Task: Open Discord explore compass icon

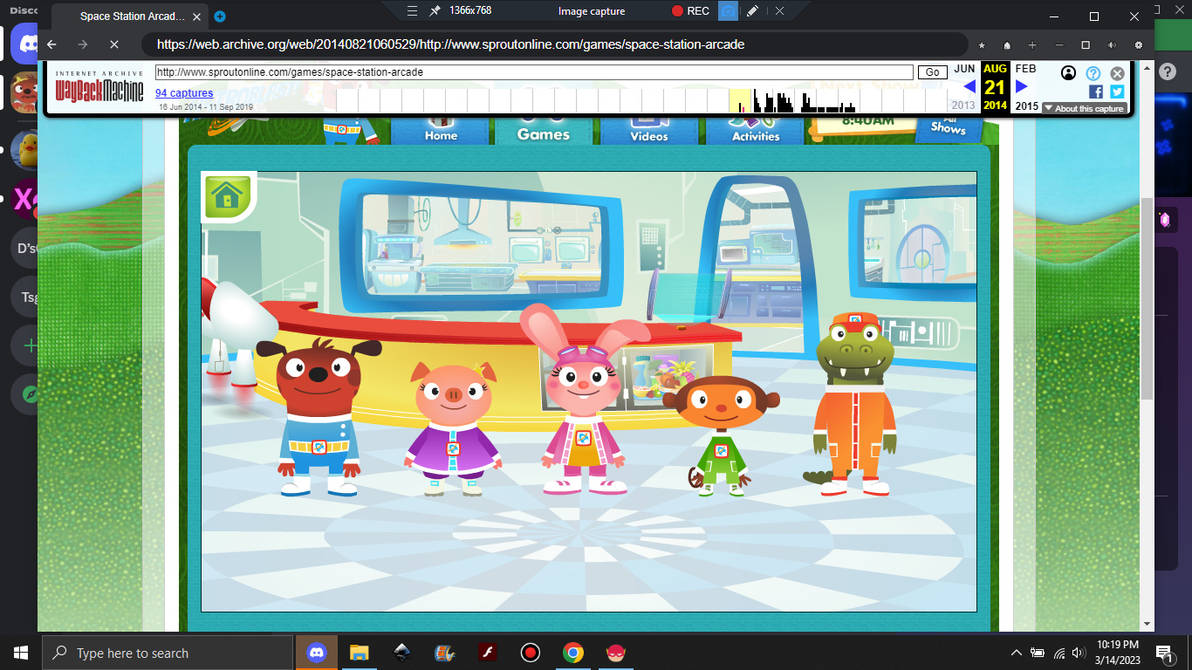Action: click(x=27, y=394)
